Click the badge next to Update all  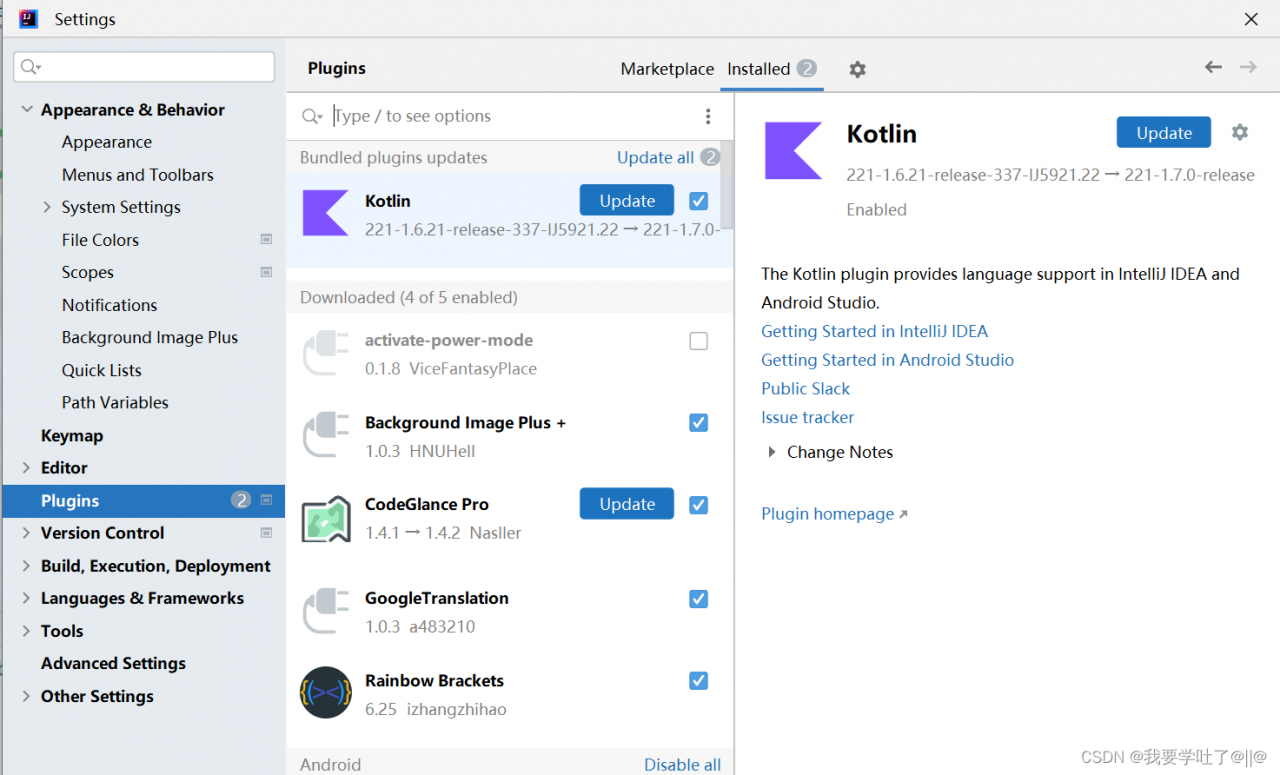click(x=710, y=157)
